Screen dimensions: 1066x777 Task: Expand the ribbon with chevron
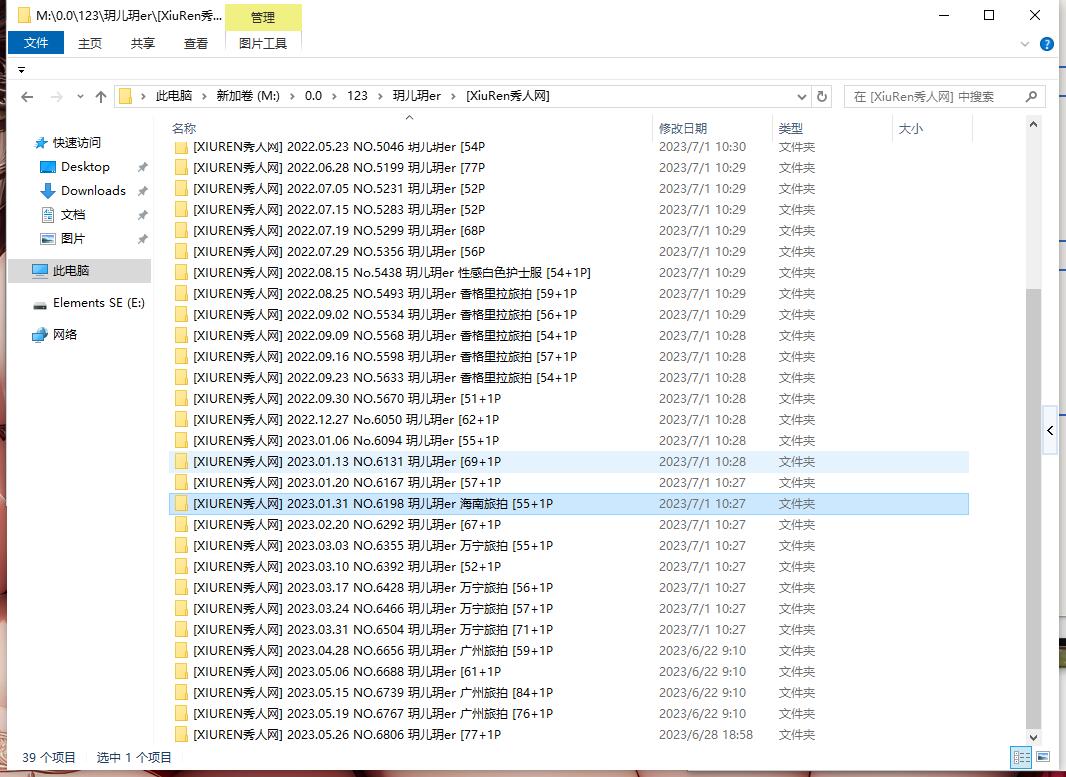click(x=1025, y=44)
